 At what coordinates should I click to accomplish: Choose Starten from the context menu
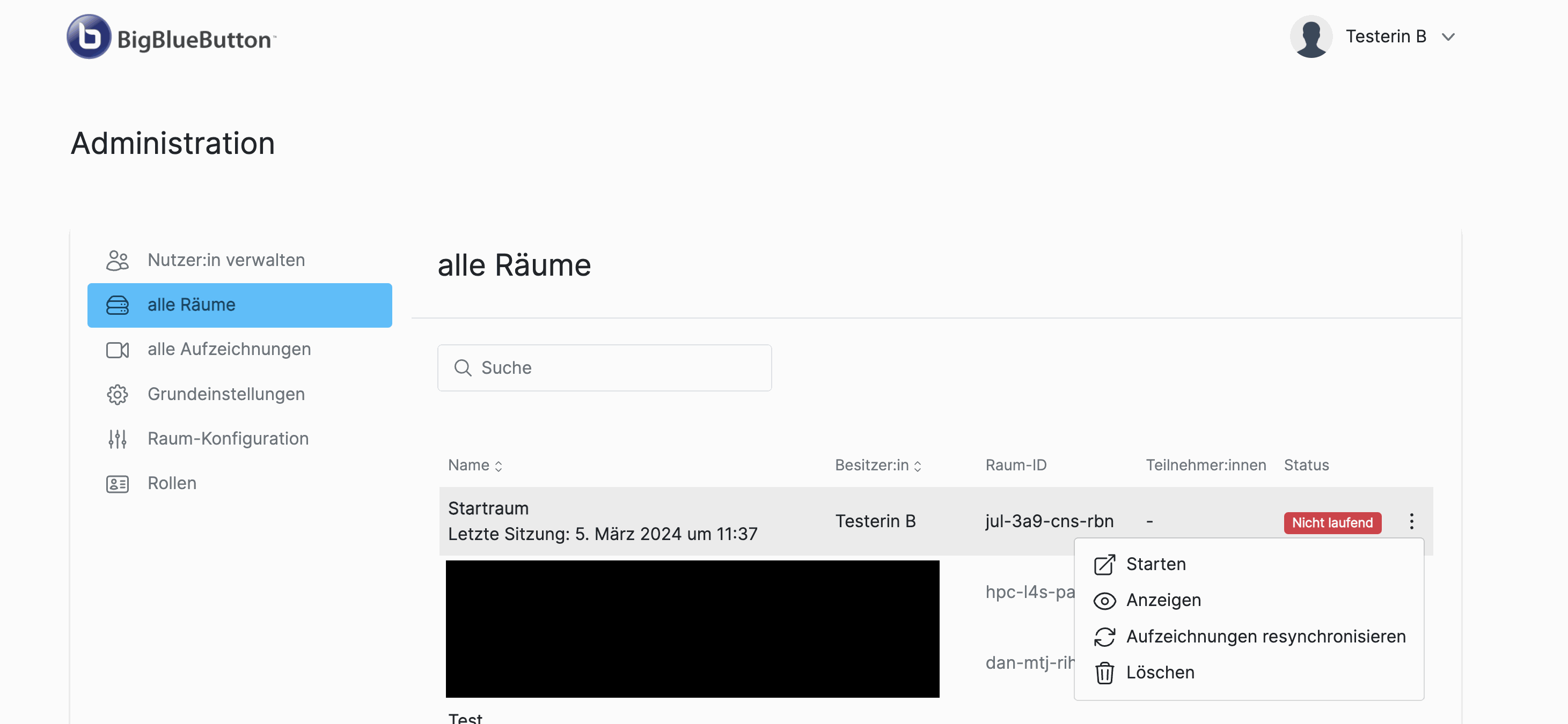[x=1155, y=564]
